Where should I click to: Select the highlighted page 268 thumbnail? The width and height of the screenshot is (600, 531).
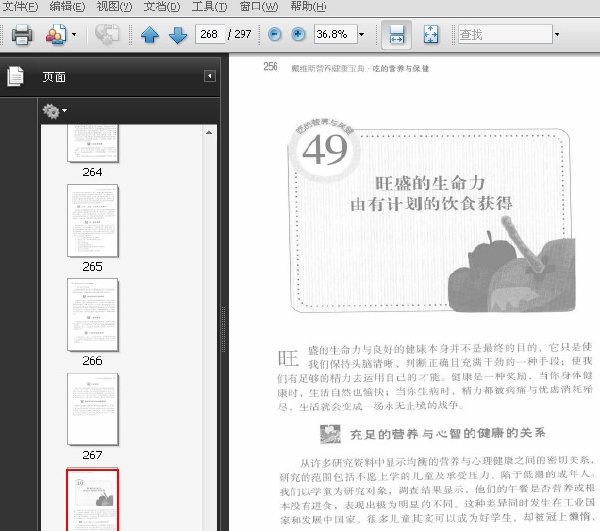[93, 499]
